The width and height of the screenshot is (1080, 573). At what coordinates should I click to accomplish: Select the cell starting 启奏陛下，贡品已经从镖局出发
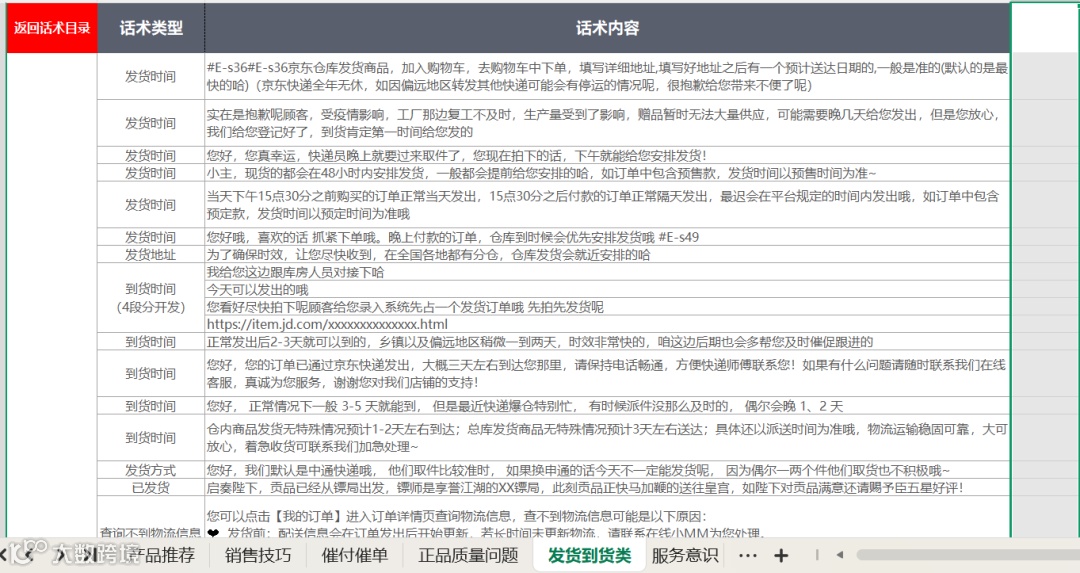[608, 488]
